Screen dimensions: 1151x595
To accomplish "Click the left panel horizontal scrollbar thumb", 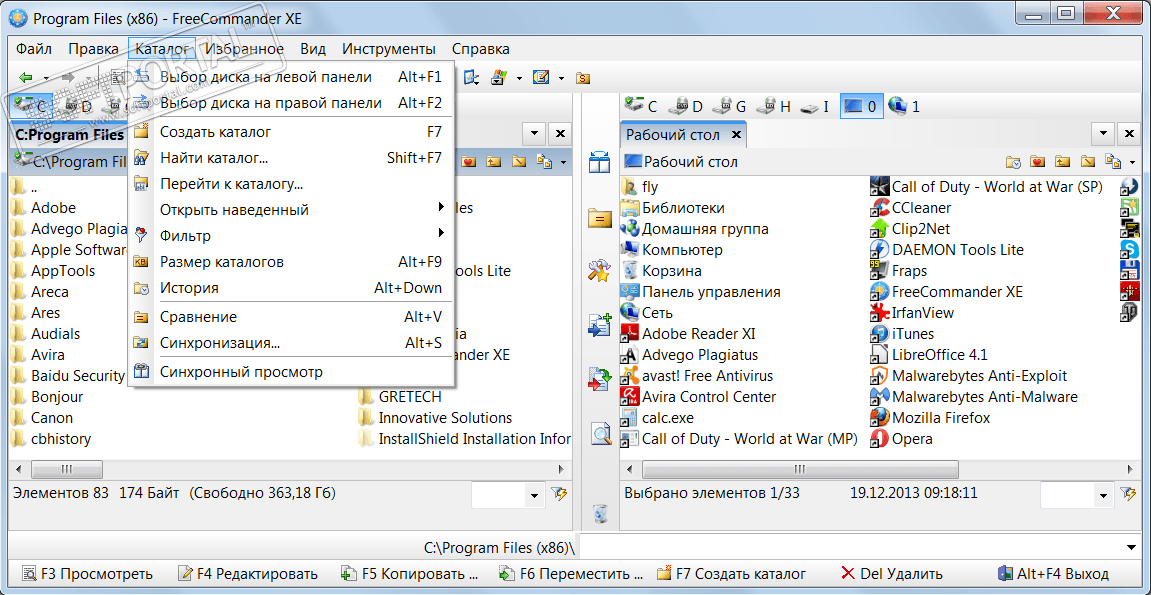I will (x=67, y=469).
